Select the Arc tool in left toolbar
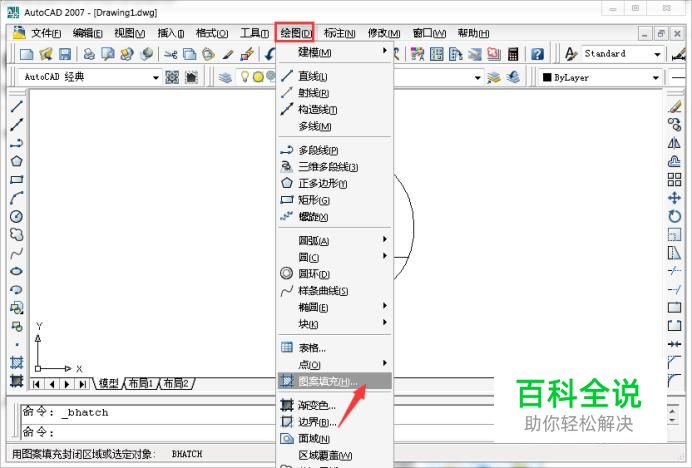The image size is (692, 468). coord(16,198)
